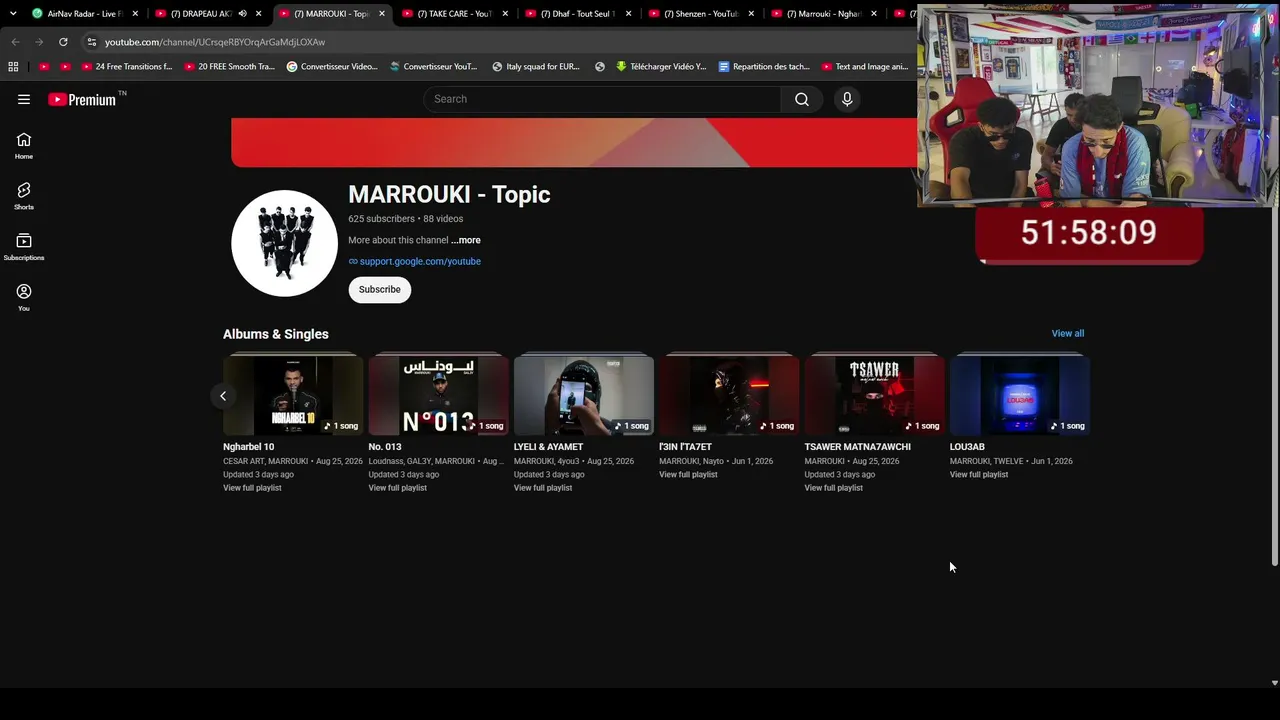This screenshot has height=720, width=1280.
Task: Open Shorts in the YouTube sidebar
Action: (24, 196)
